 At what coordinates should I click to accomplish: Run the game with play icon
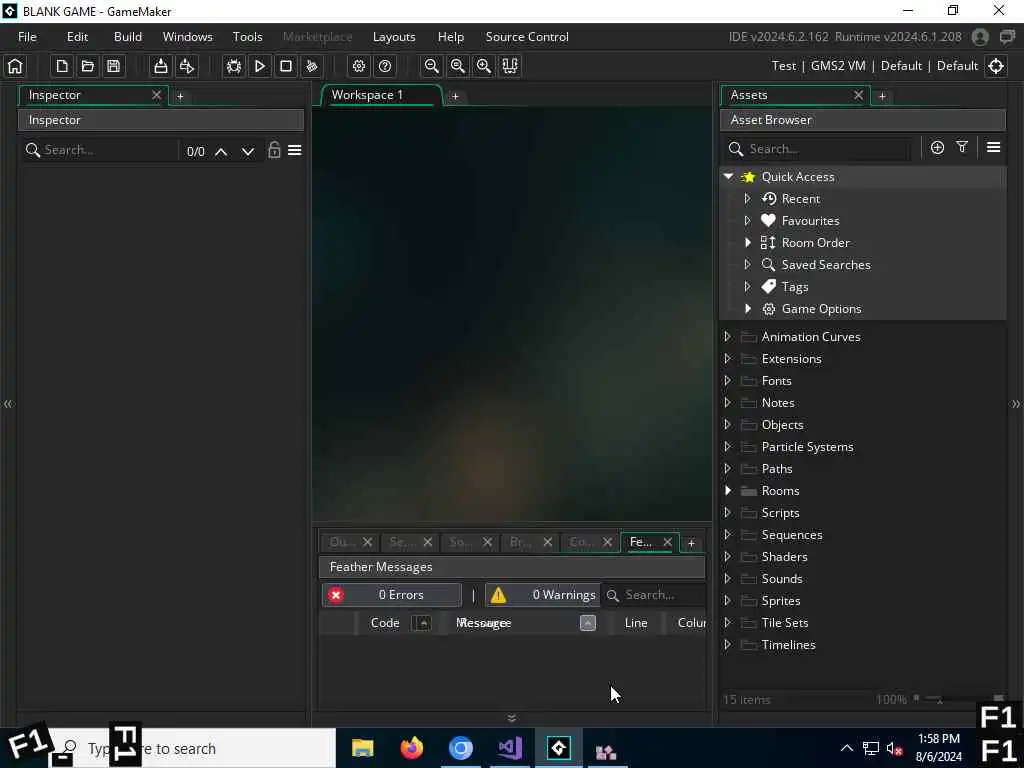pyautogui.click(x=260, y=66)
